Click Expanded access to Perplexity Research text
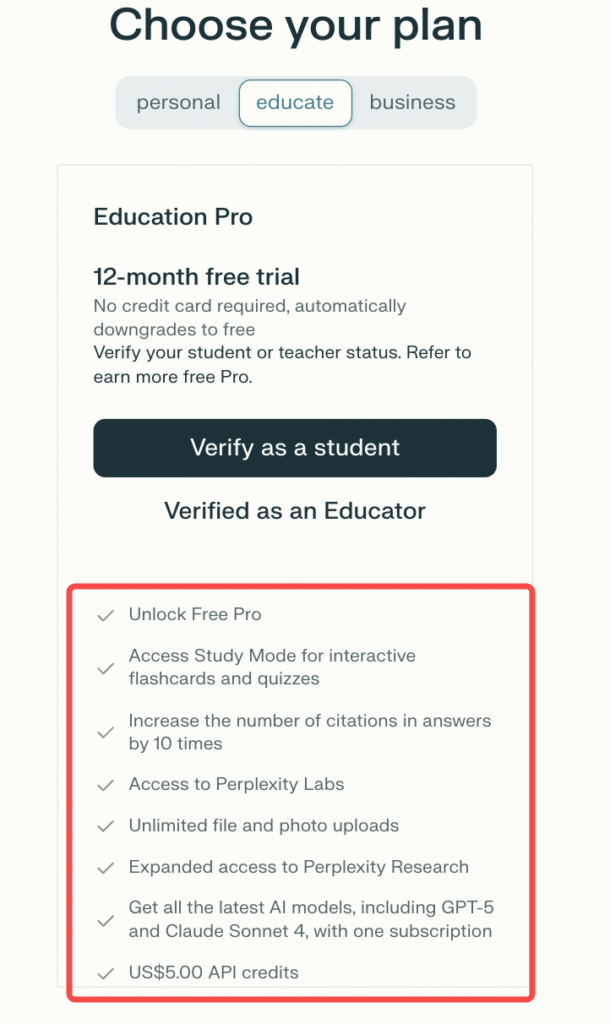The image size is (610, 1024). point(298,867)
